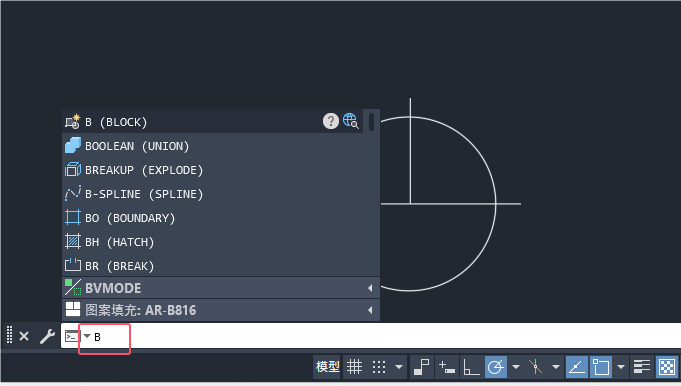Choose BREAKUP (EXPLODE) suggestion
This screenshot has width=681, height=386.
click(x=221, y=170)
